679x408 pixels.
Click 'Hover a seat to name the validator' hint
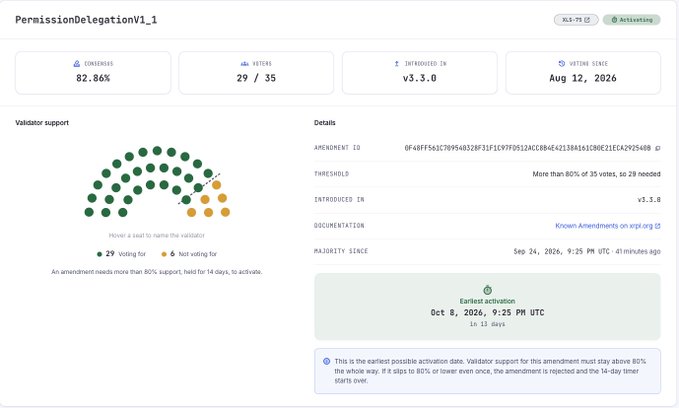coord(157,236)
